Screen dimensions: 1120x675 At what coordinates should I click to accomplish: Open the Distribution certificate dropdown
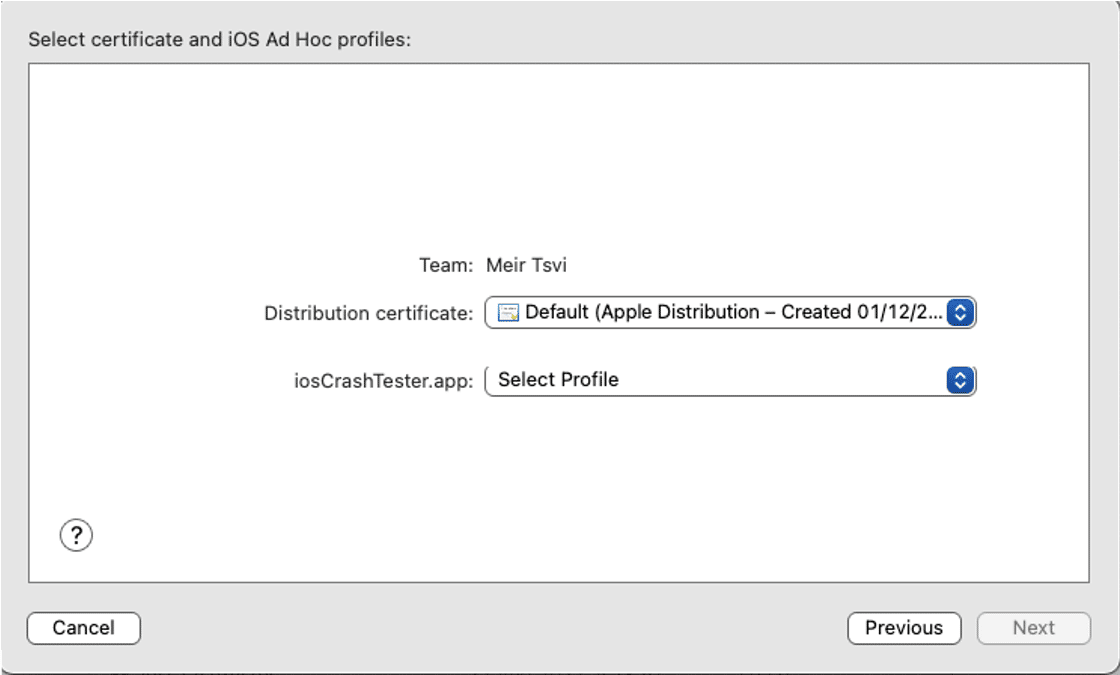coord(730,313)
